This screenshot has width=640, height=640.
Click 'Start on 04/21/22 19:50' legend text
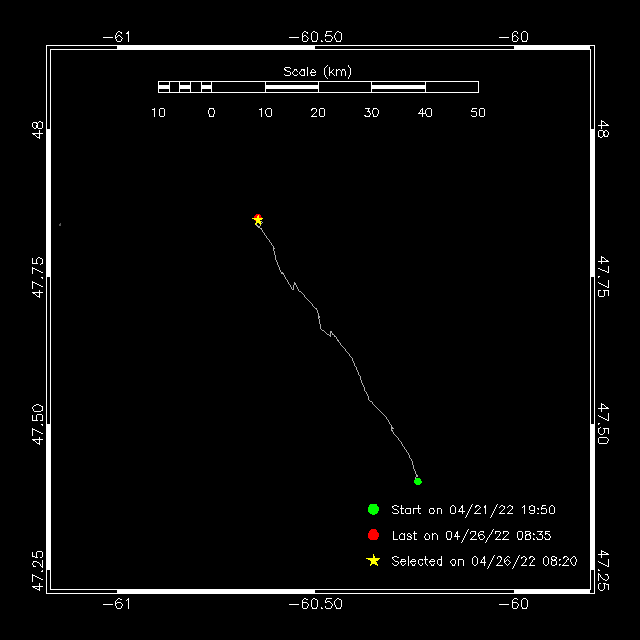coord(473,510)
